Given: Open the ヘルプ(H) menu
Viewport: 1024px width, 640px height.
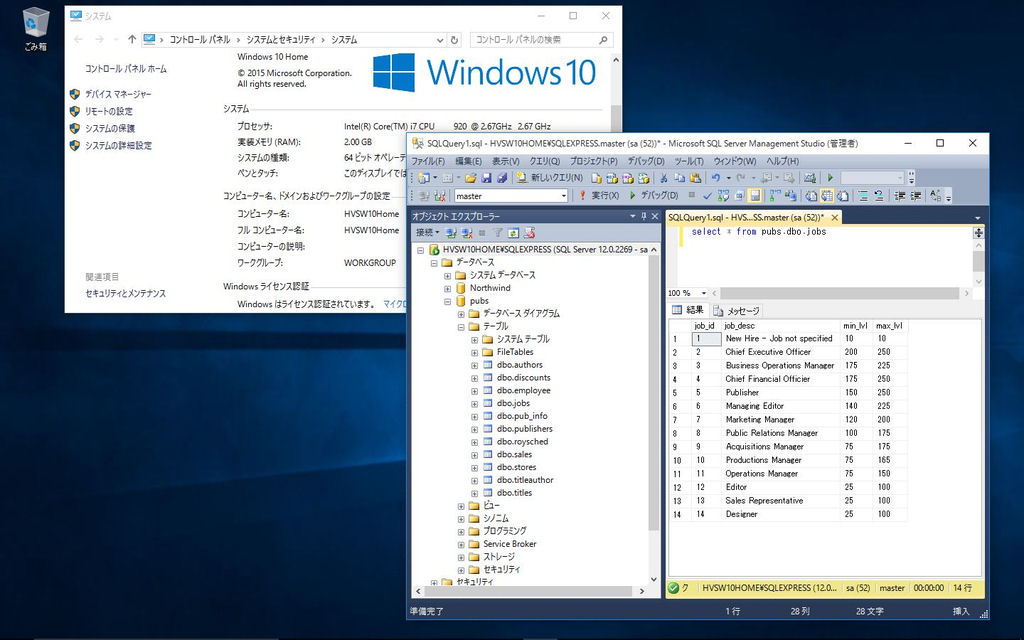Looking at the screenshot, I should 782,161.
